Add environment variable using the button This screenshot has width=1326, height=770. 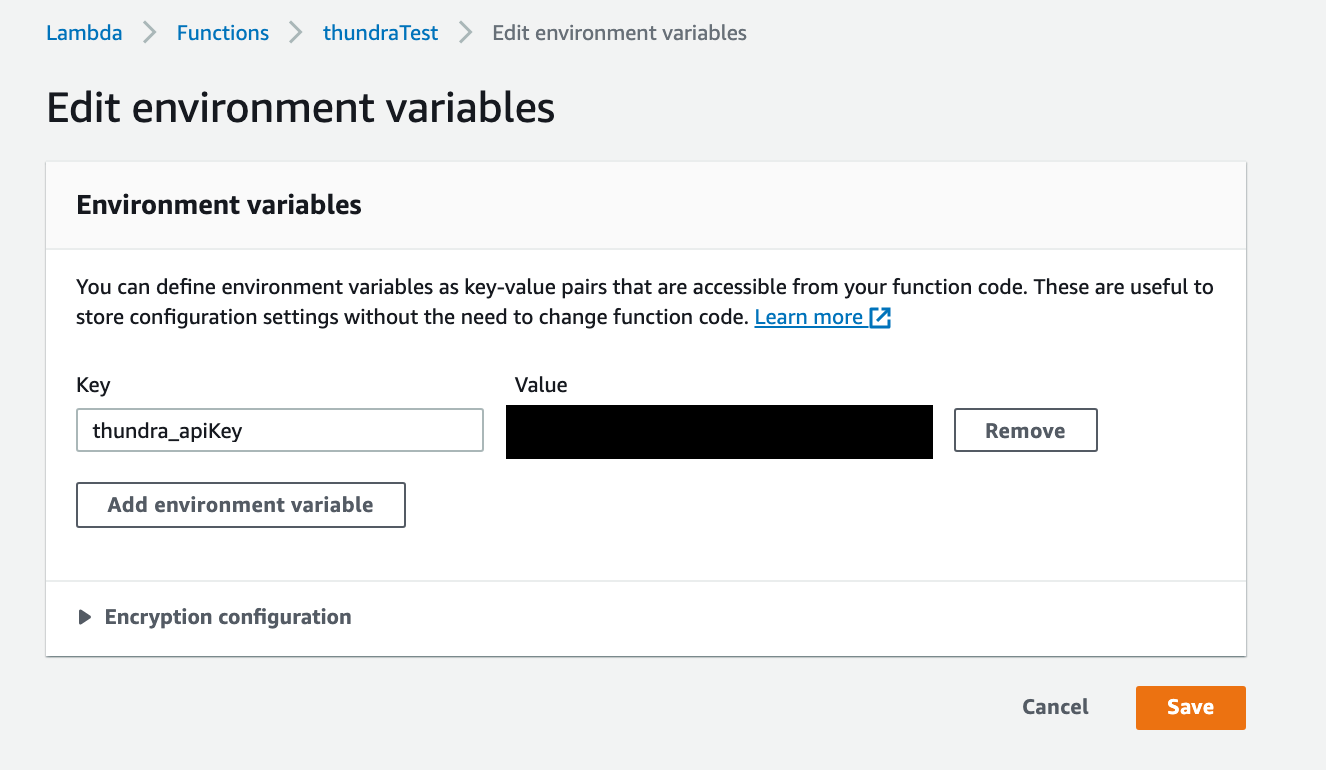coord(241,505)
